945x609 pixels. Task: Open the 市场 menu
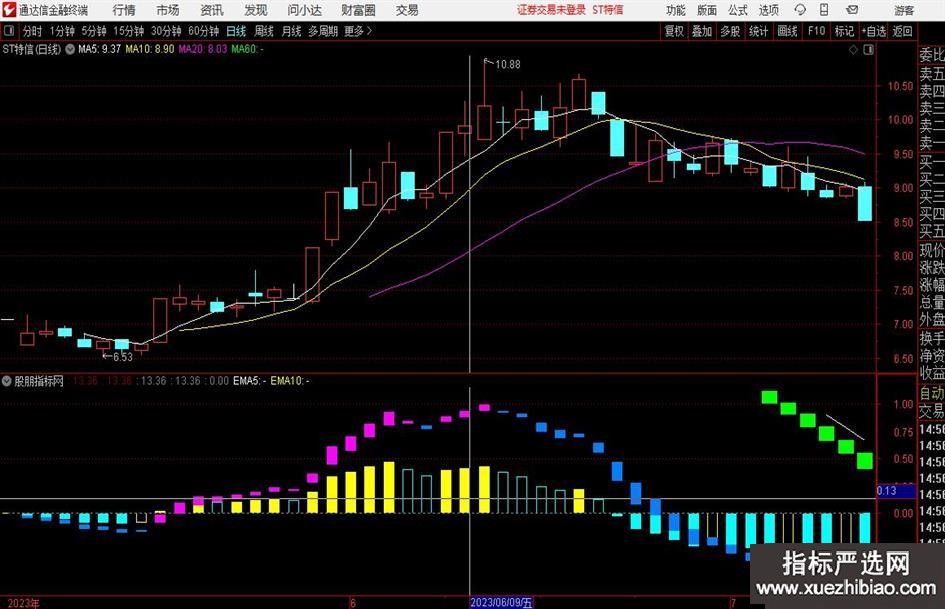[x=168, y=10]
